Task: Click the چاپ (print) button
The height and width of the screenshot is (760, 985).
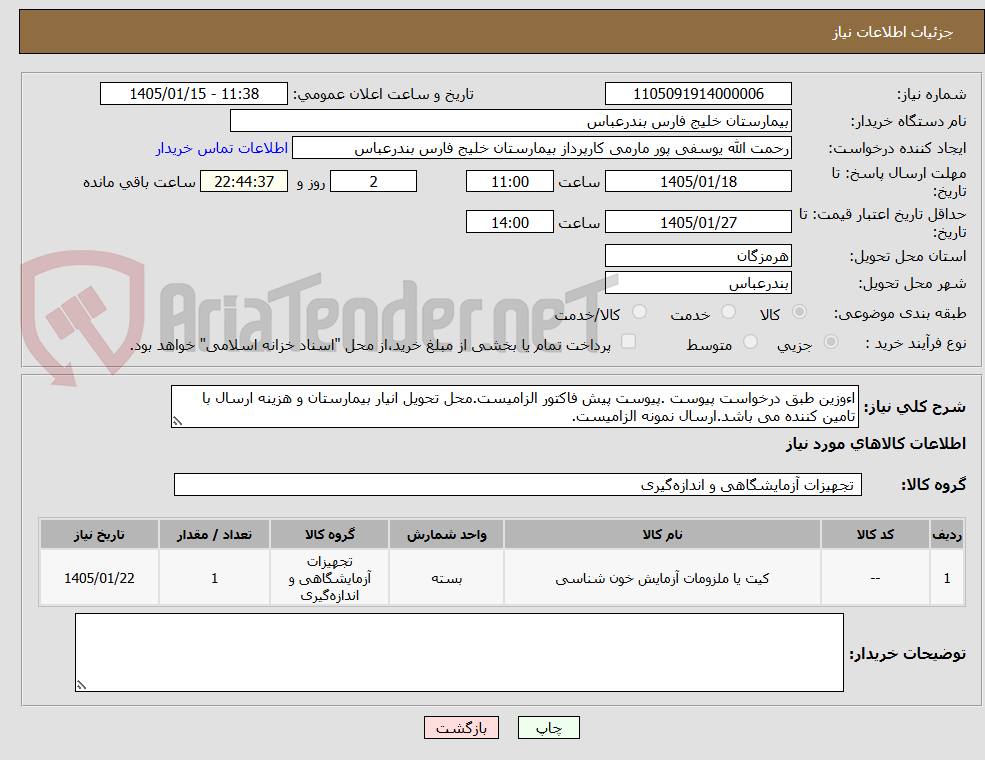Action: pos(548,727)
